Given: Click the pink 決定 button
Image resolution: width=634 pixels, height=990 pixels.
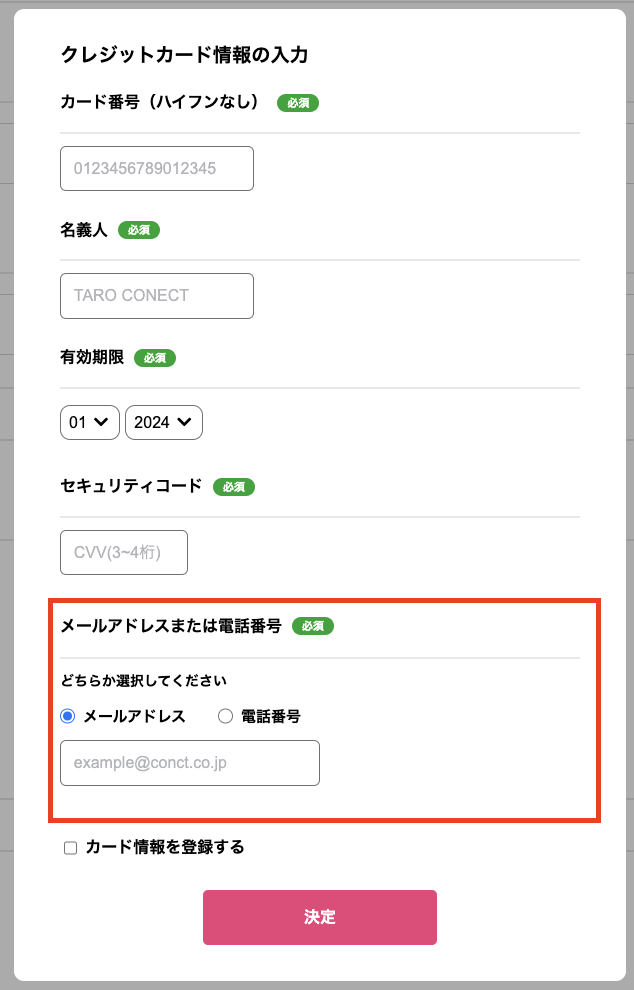Looking at the screenshot, I should click(x=320, y=917).
